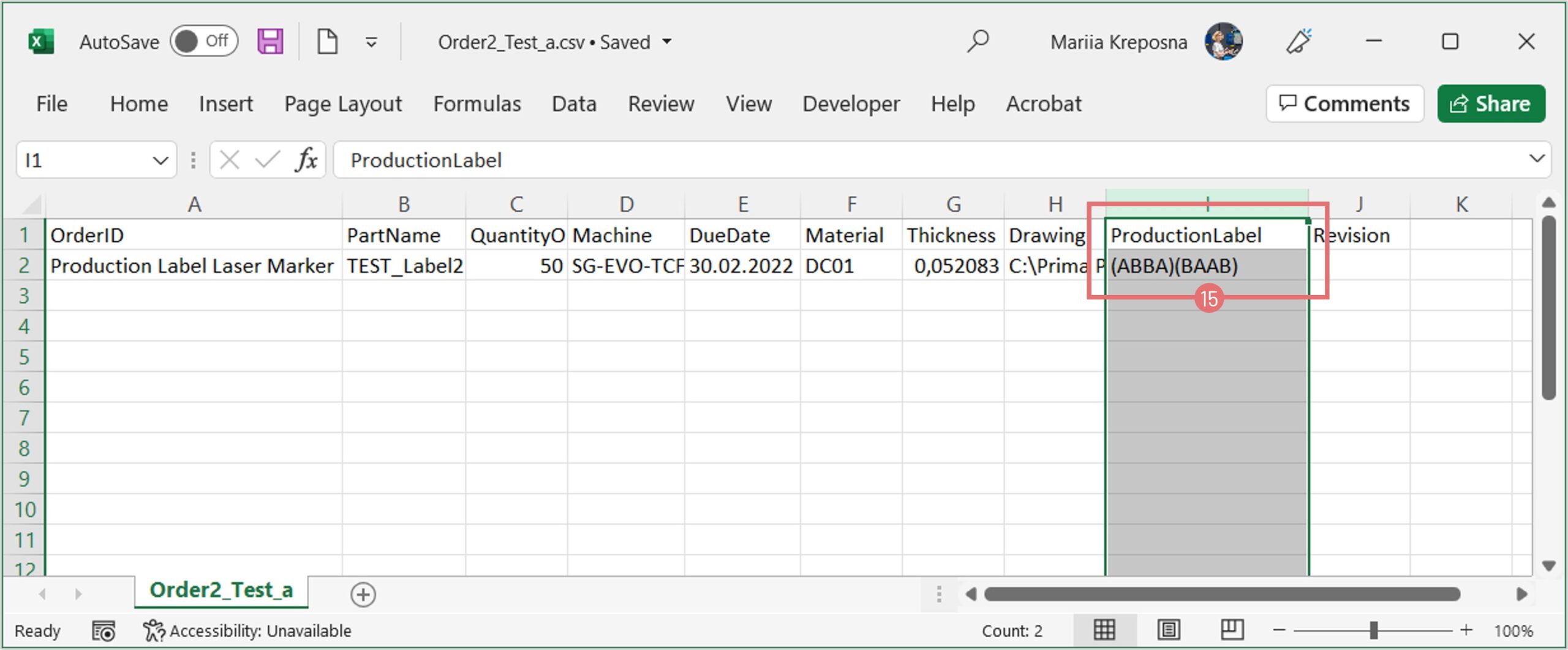Select cell containing TEST_Label2
This screenshot has height=650, width=1568.
click(x=404, y=266)
